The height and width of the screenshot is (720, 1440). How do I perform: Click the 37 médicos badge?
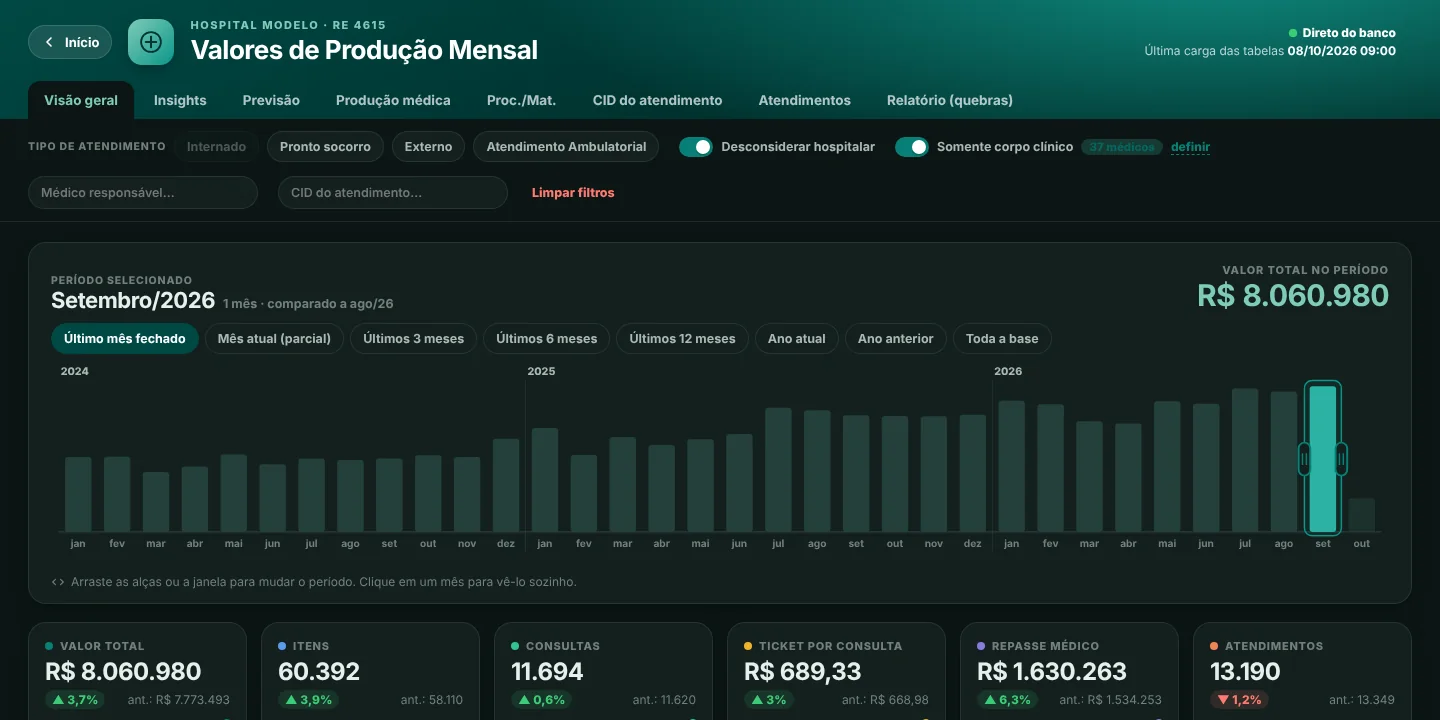[x=1122, y=147]
